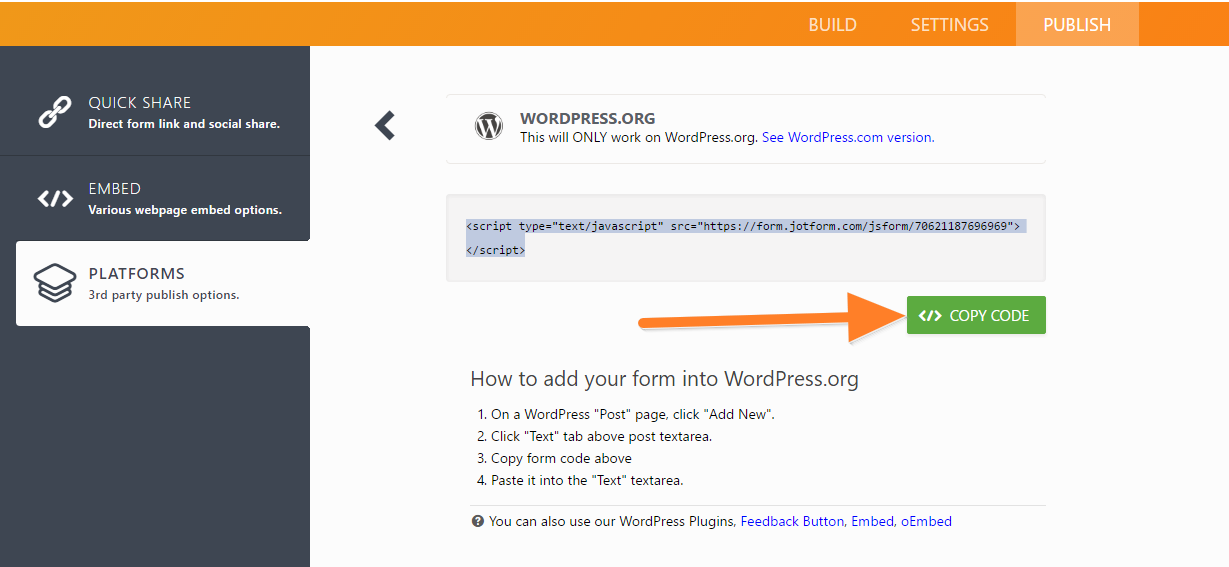1229x567 pixels.
Task: Choose 'Various webpage embed options' in sidebar
Action: pyautogui.click(x=185, y=210)
